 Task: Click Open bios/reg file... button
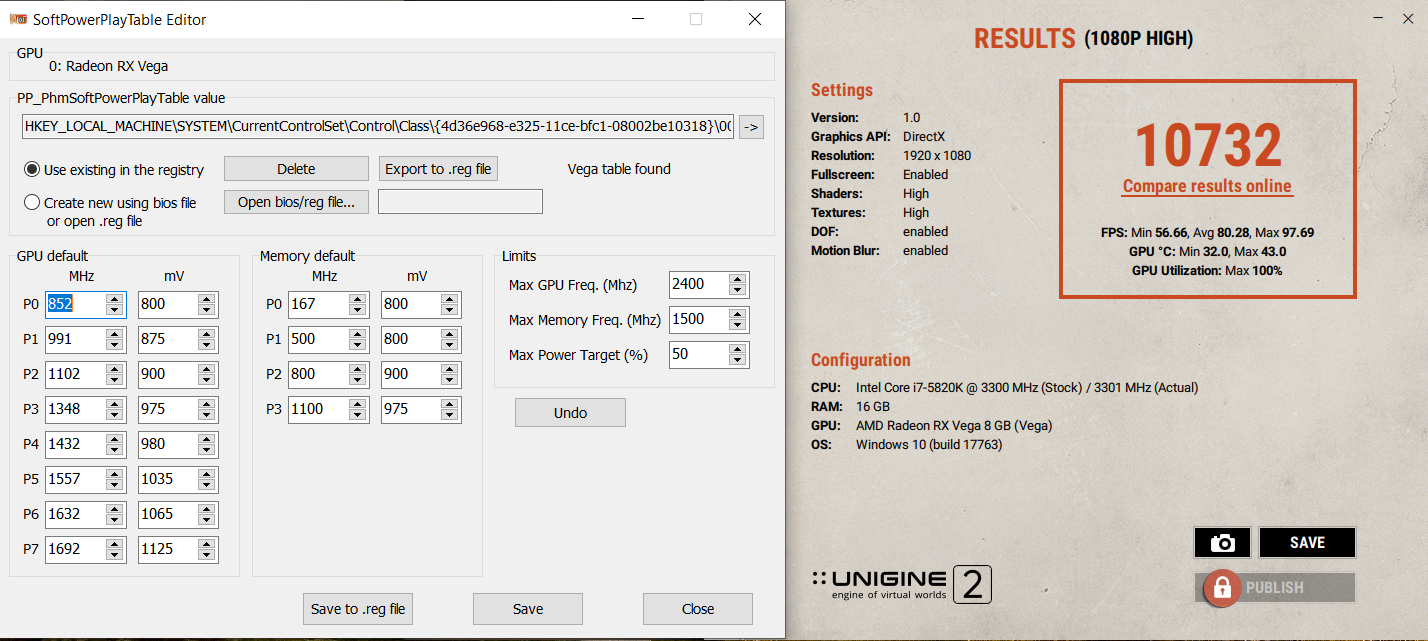point(296,202)
